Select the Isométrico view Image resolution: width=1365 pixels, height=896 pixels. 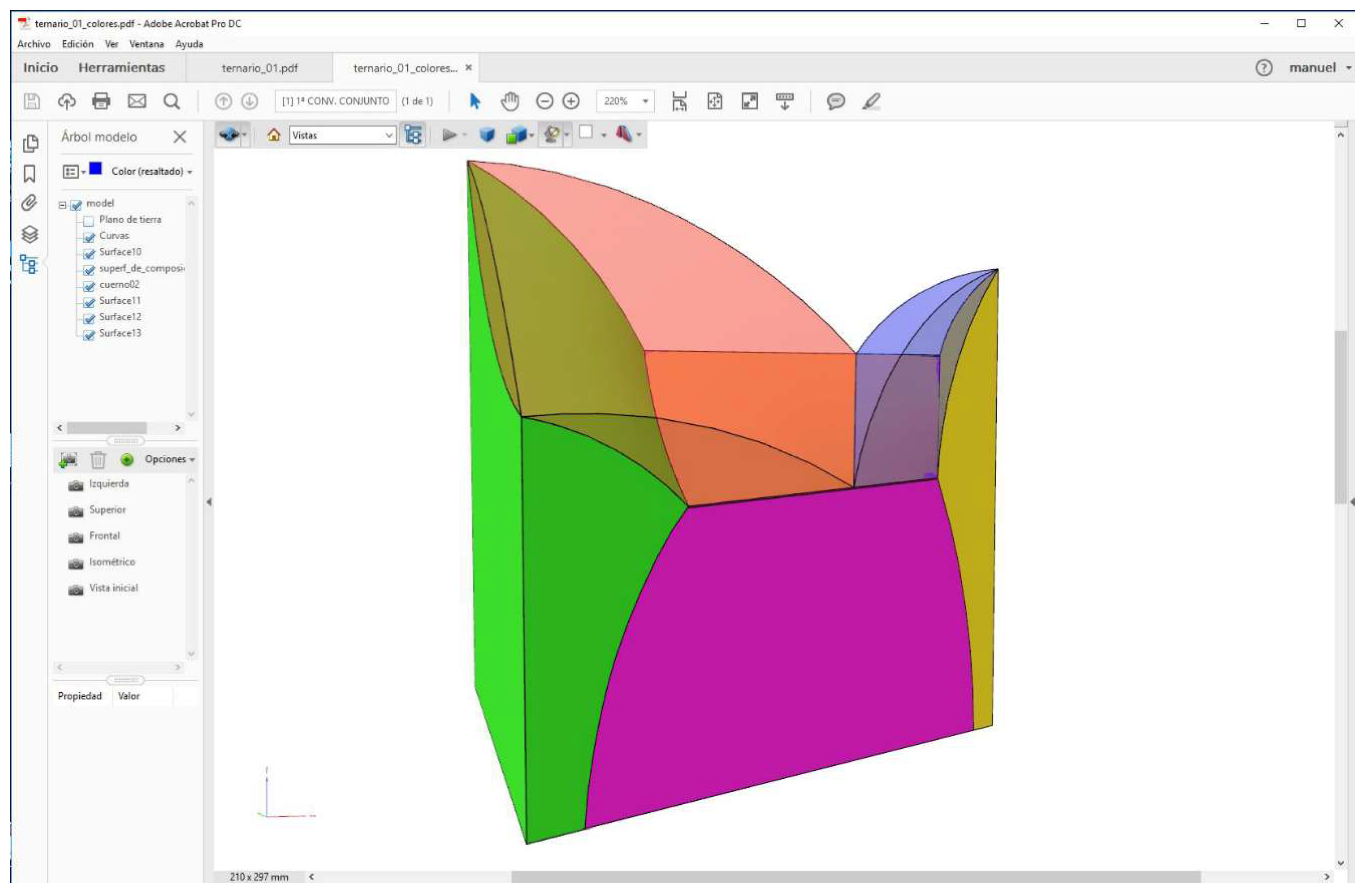coord(112,562)
